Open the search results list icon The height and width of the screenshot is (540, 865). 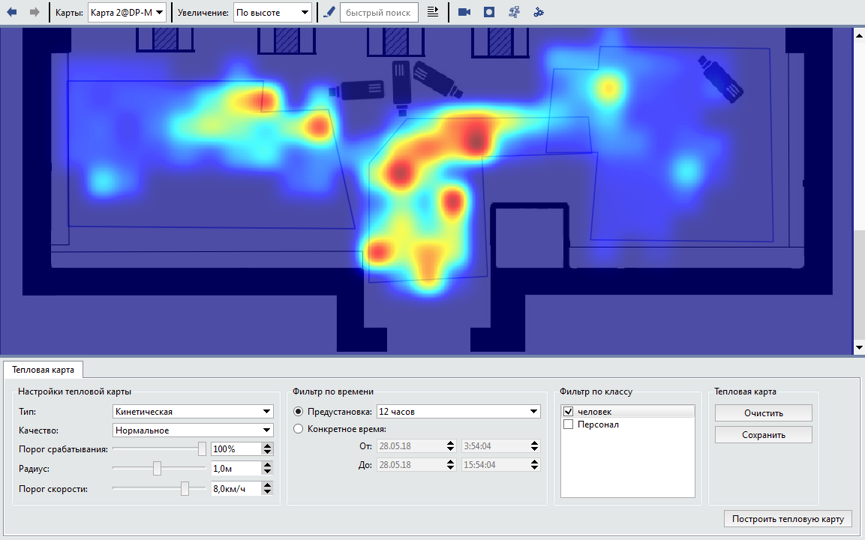[x=433, y=12]
